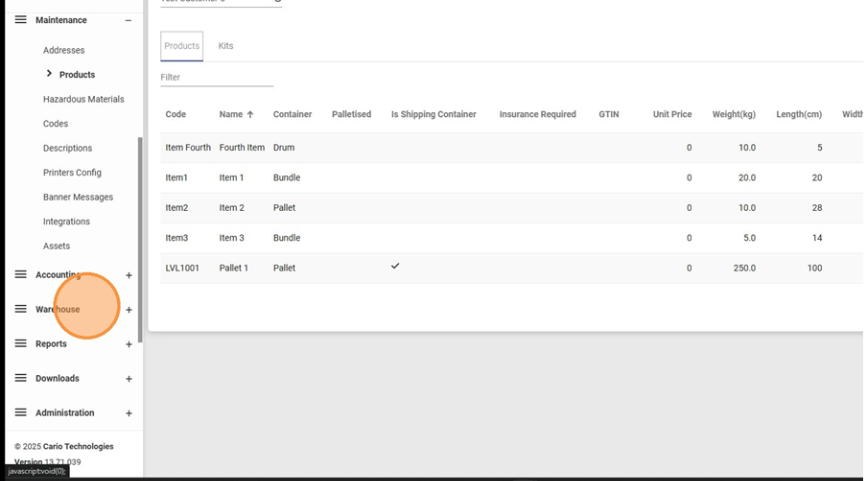The width and height of the screenshot is (864, 481).
Task: Click the Downloads section hamburger icon
Action: coord(20,378)
